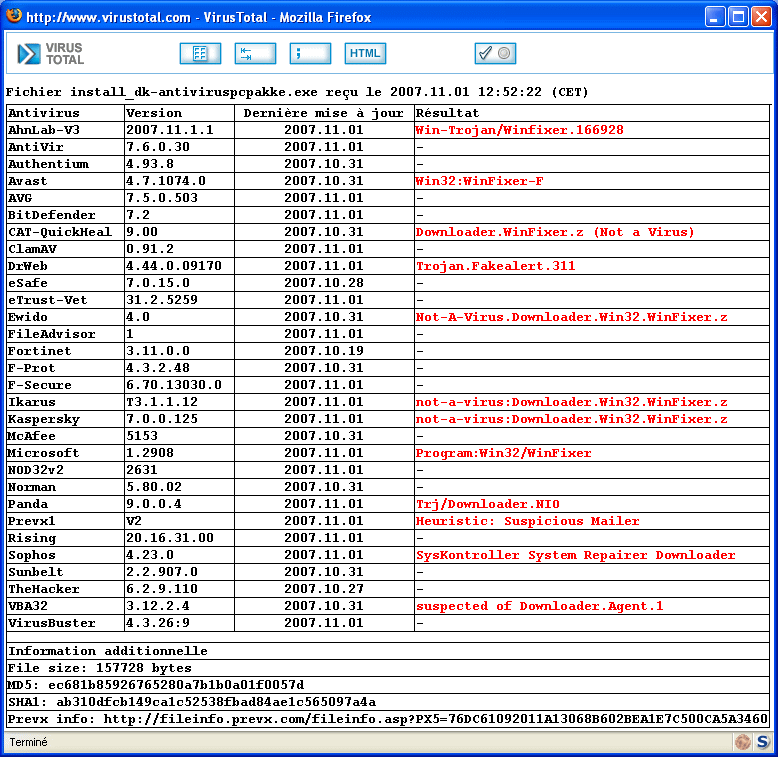The height and width of the screenshot is (757, 778).
Task: Click the CAT-QuickHeal antivirus name
Action: tap(60, 232)
